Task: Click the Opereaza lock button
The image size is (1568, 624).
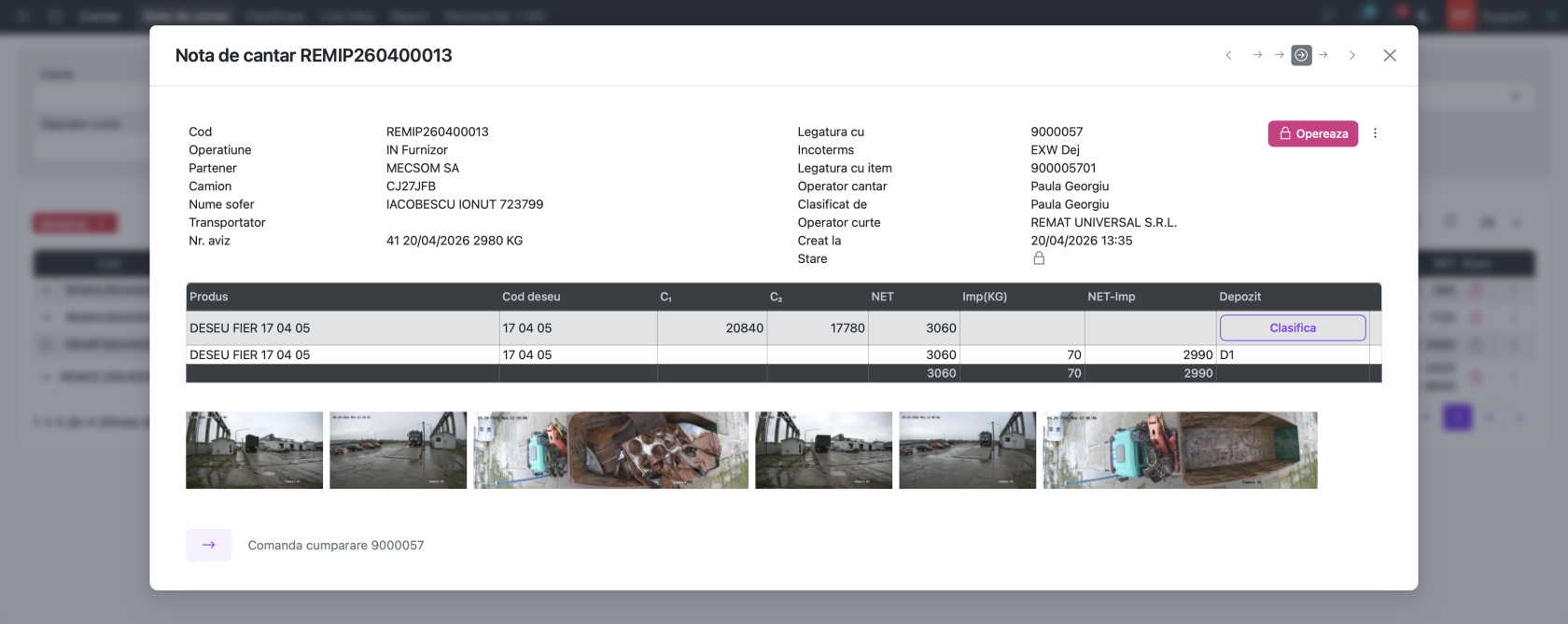Action: coord(1312,133)
